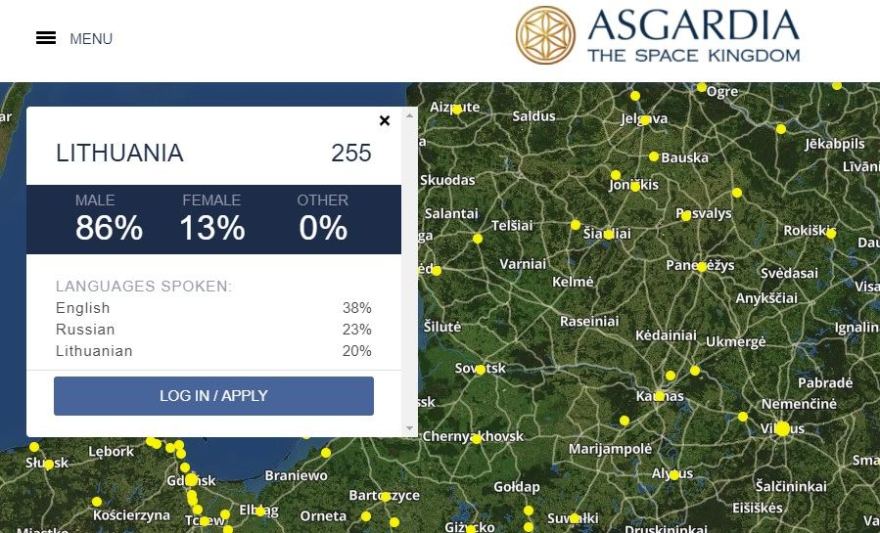The width and height of the screenshot is (880, 533).
Task: Select the yellow marker at Kaunas
Action: coord(659,396)
